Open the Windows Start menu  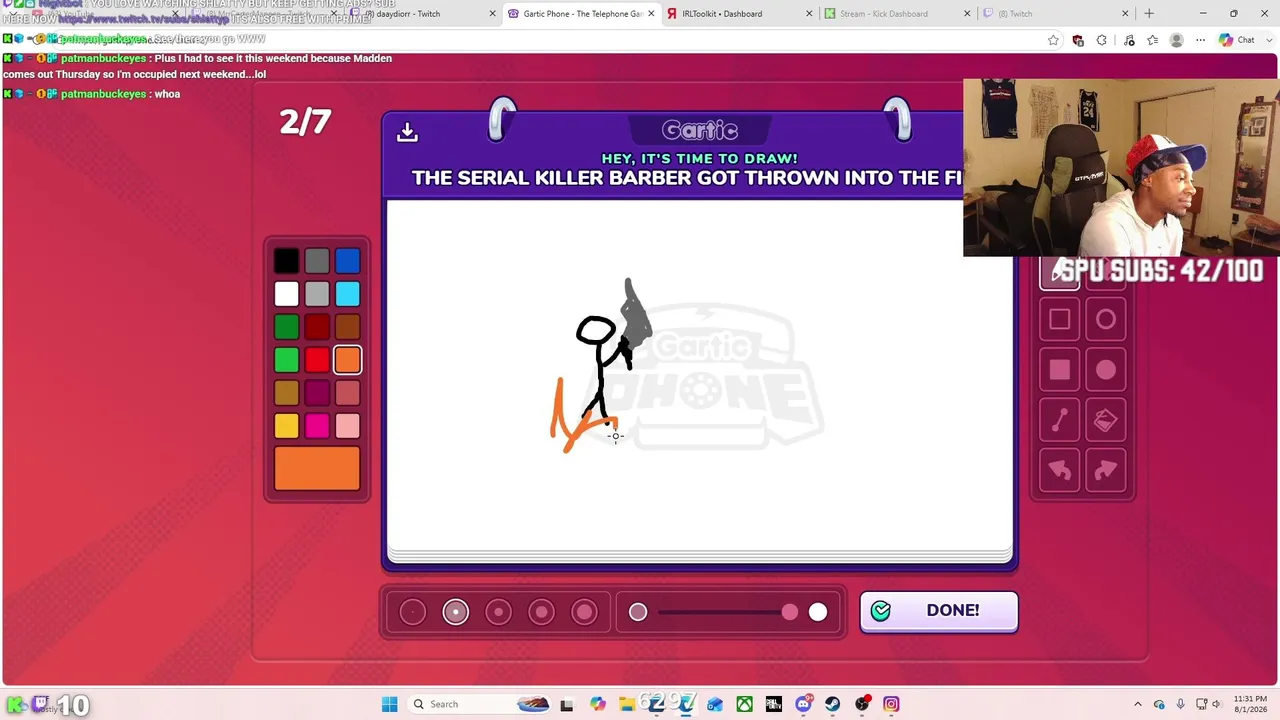click(389, 704)
